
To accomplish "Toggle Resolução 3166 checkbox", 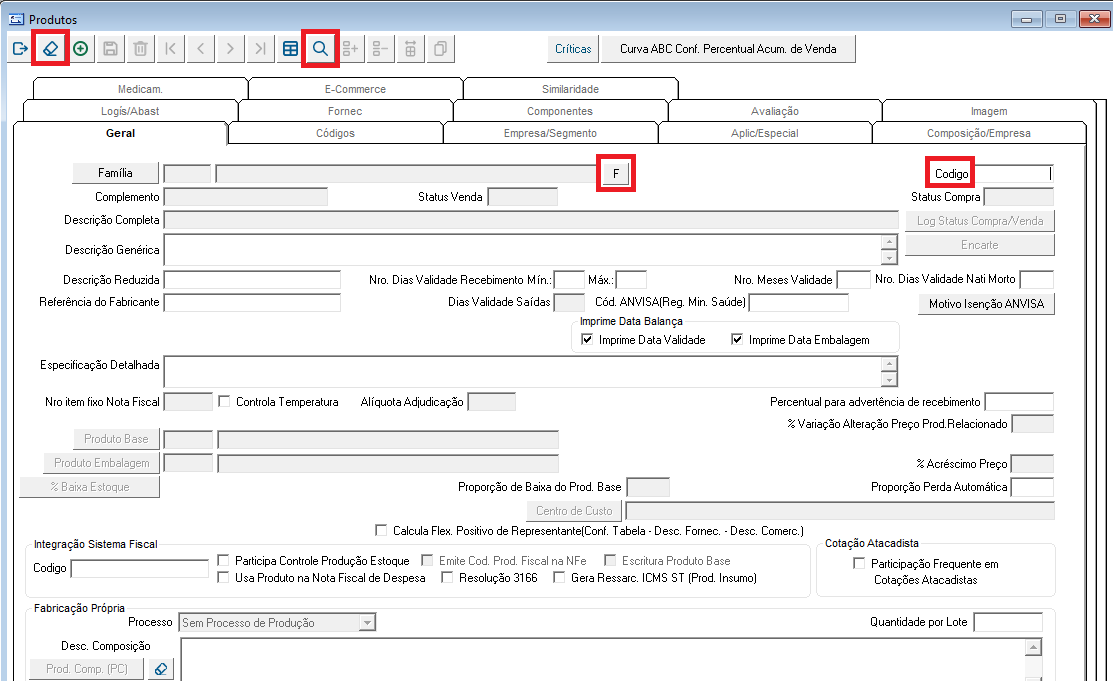I will [x=447, y=577].
